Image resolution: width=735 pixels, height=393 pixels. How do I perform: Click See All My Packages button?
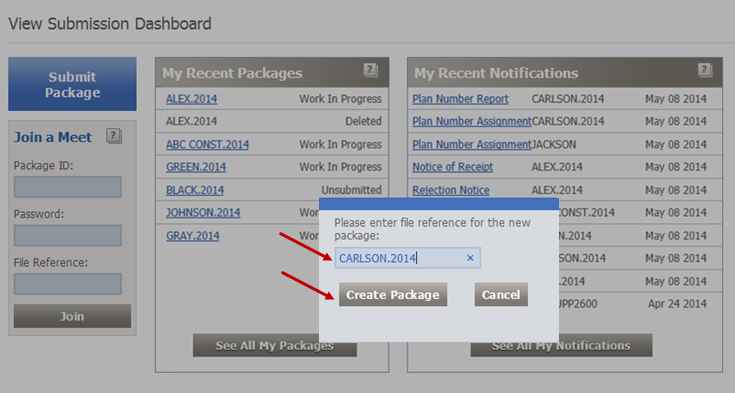[x=275, y=346]
